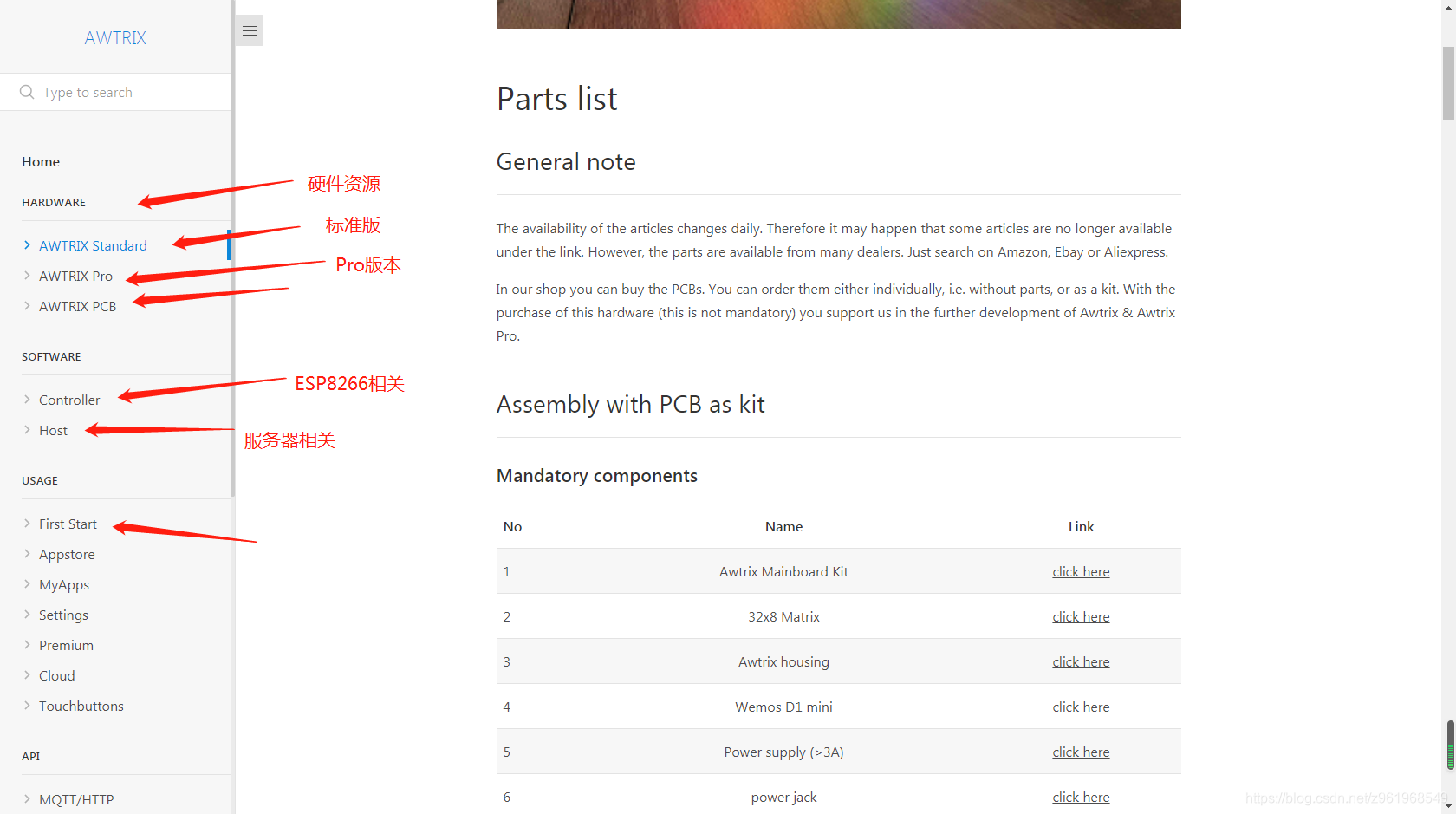The image size is (1456, 814).
Task: Open AWTRIX PCB in the sidebar
Action: (x=77, y=306)
